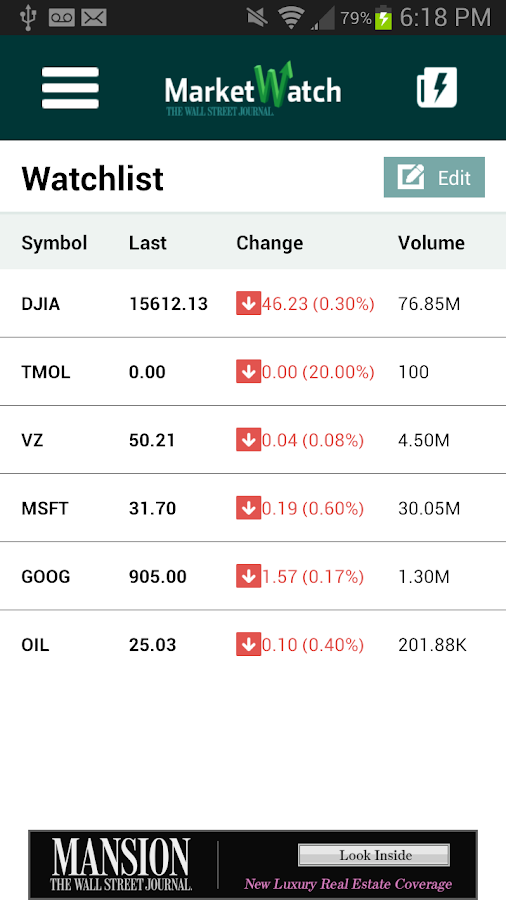Image resolution: width=506 pixels, height=900 pixels.
Task: Tap the red down arrow for DJIA
Action: tap(248, 304)
